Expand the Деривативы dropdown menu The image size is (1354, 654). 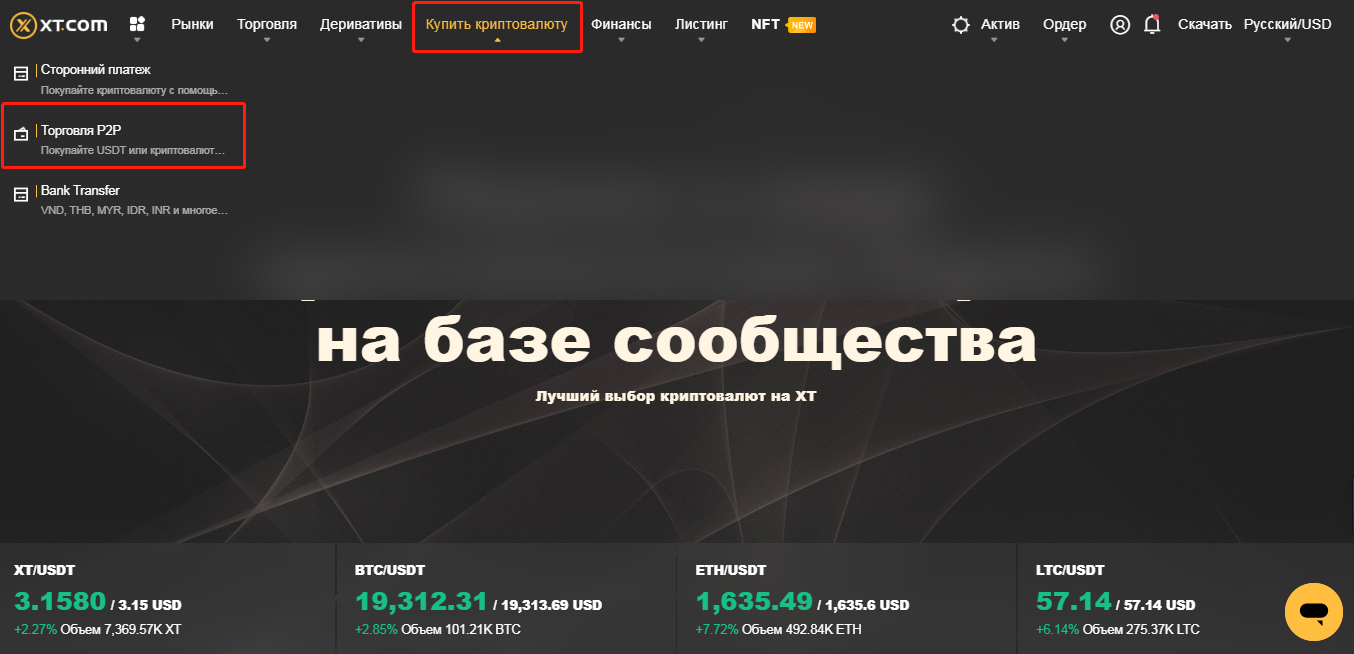point(360,25)
